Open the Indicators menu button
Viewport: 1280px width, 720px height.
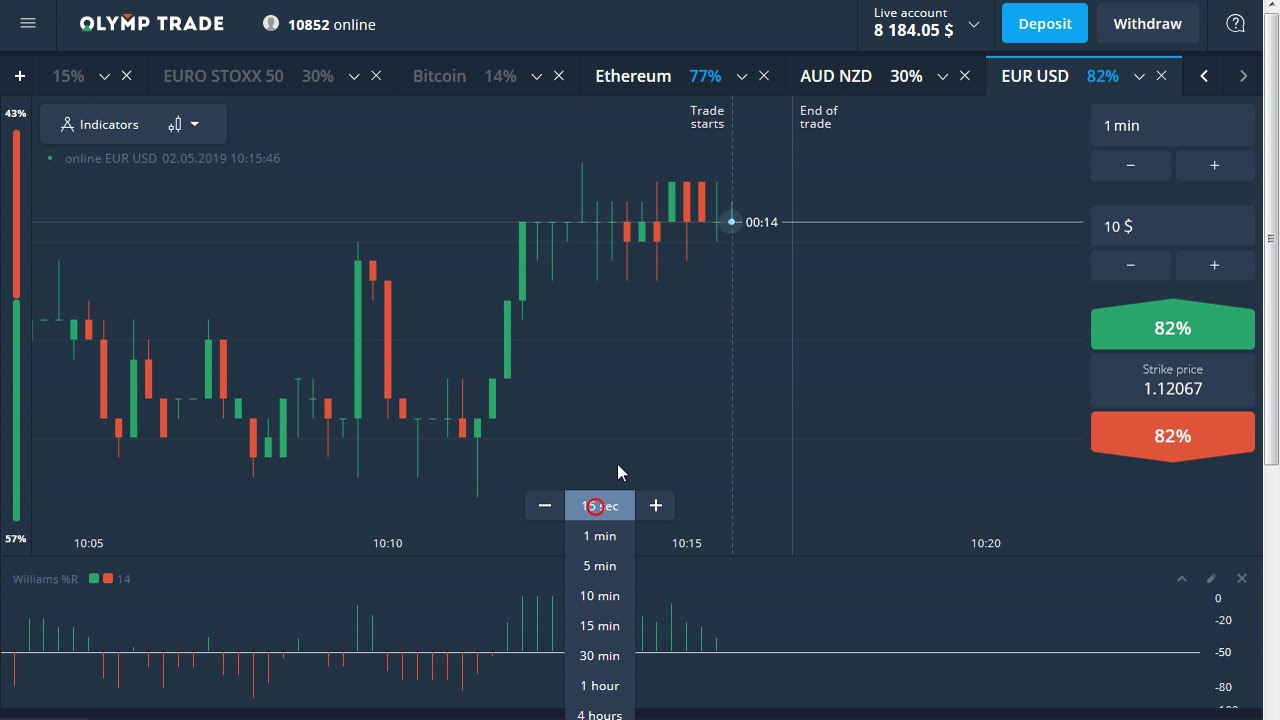tap(99, 124)
